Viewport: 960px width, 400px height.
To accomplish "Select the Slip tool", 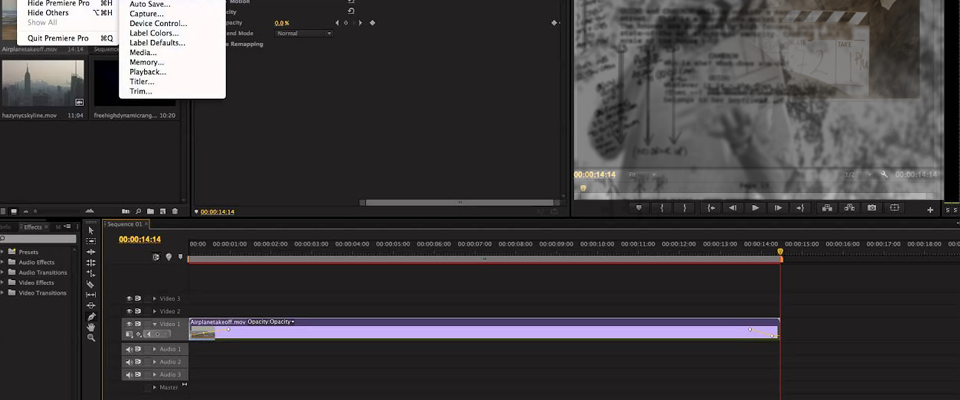I will tap(91, 295).
